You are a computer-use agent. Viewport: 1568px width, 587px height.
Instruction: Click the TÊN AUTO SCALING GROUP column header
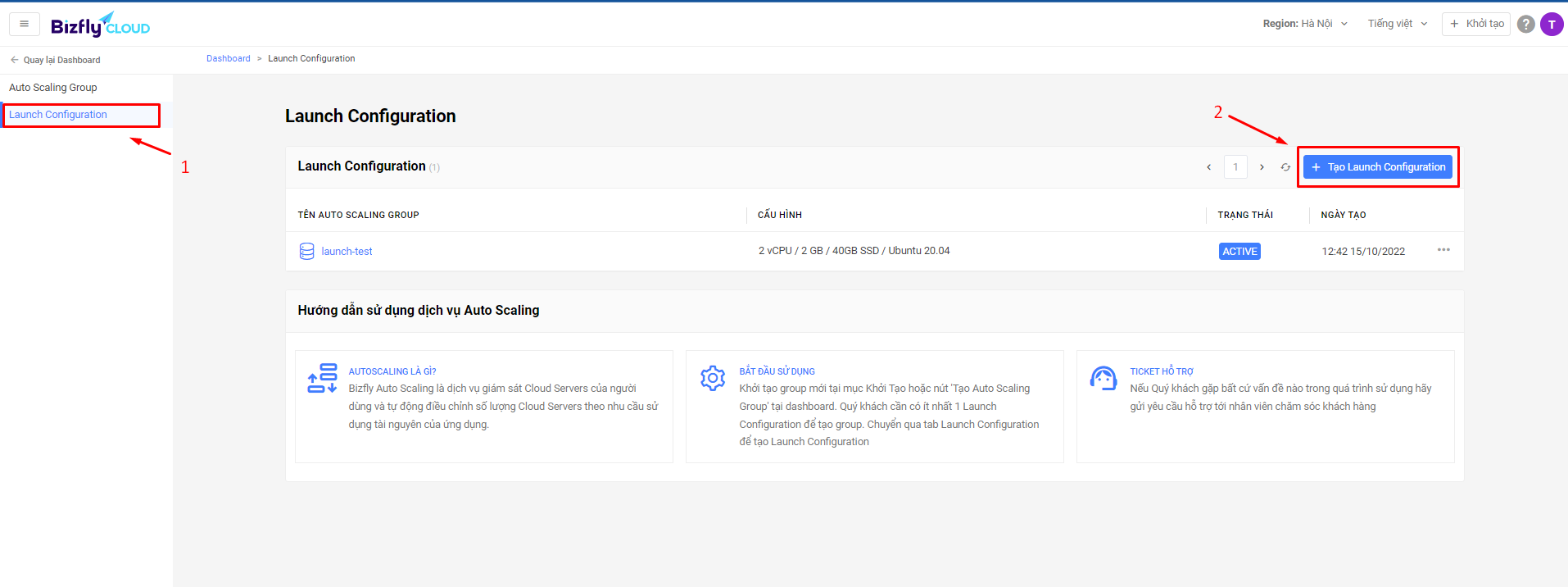359,215
